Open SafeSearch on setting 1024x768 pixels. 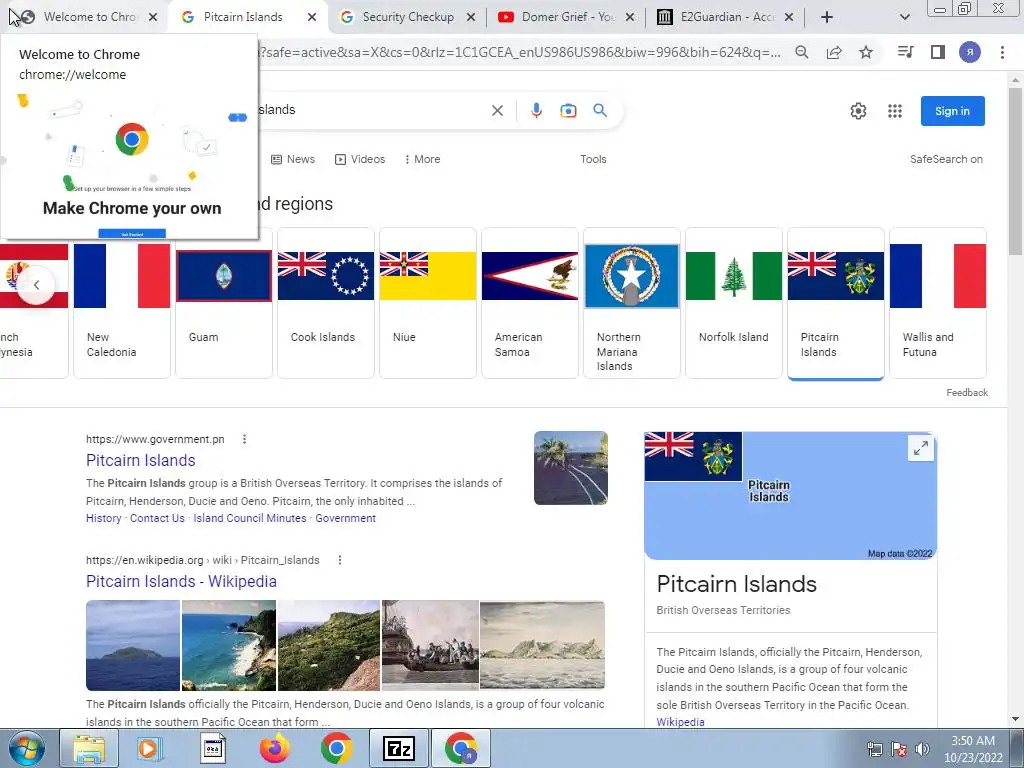pos(946,159)
